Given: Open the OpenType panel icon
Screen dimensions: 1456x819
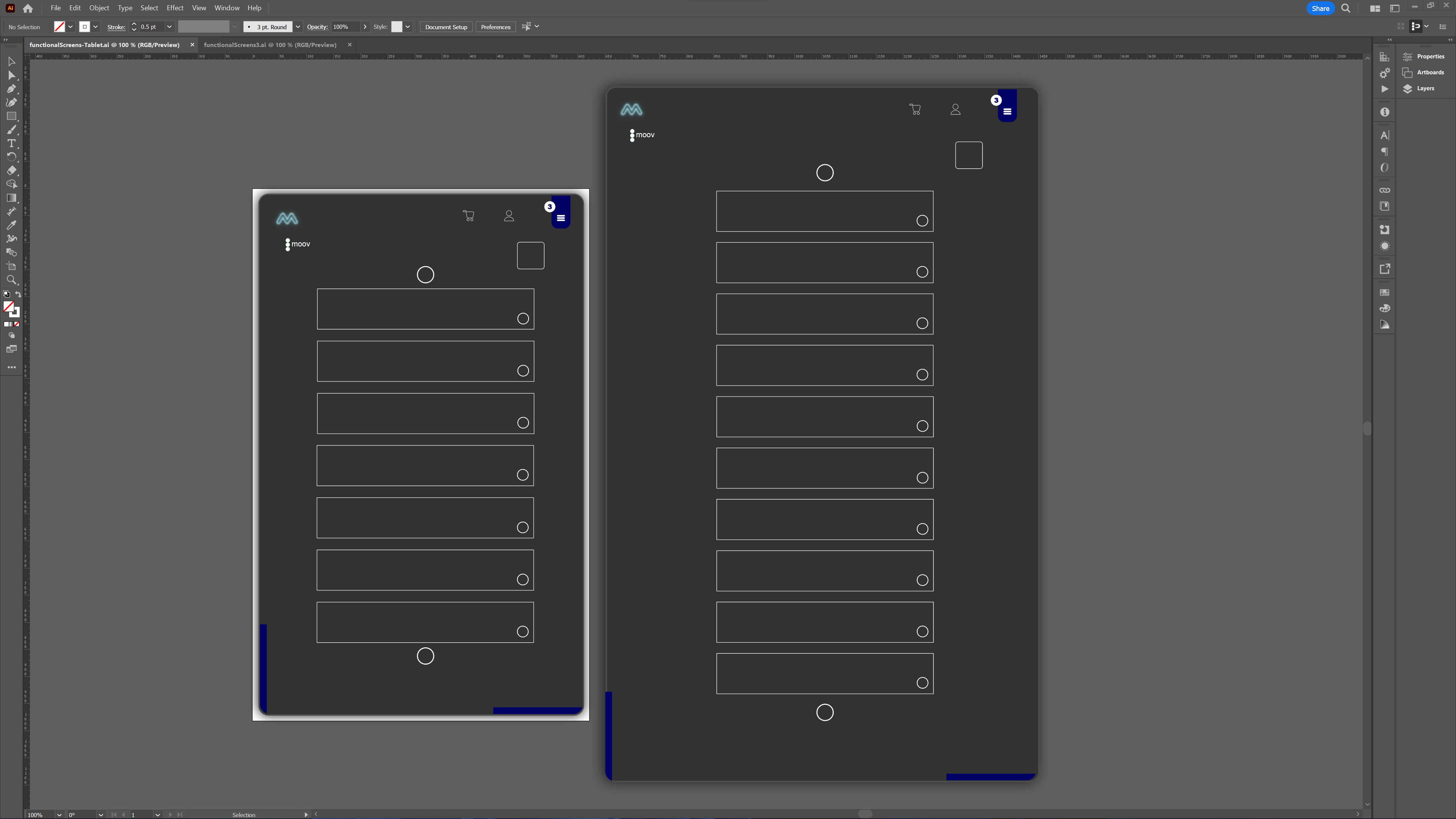Looking at the screenshot, I should tap(1384, 167).
